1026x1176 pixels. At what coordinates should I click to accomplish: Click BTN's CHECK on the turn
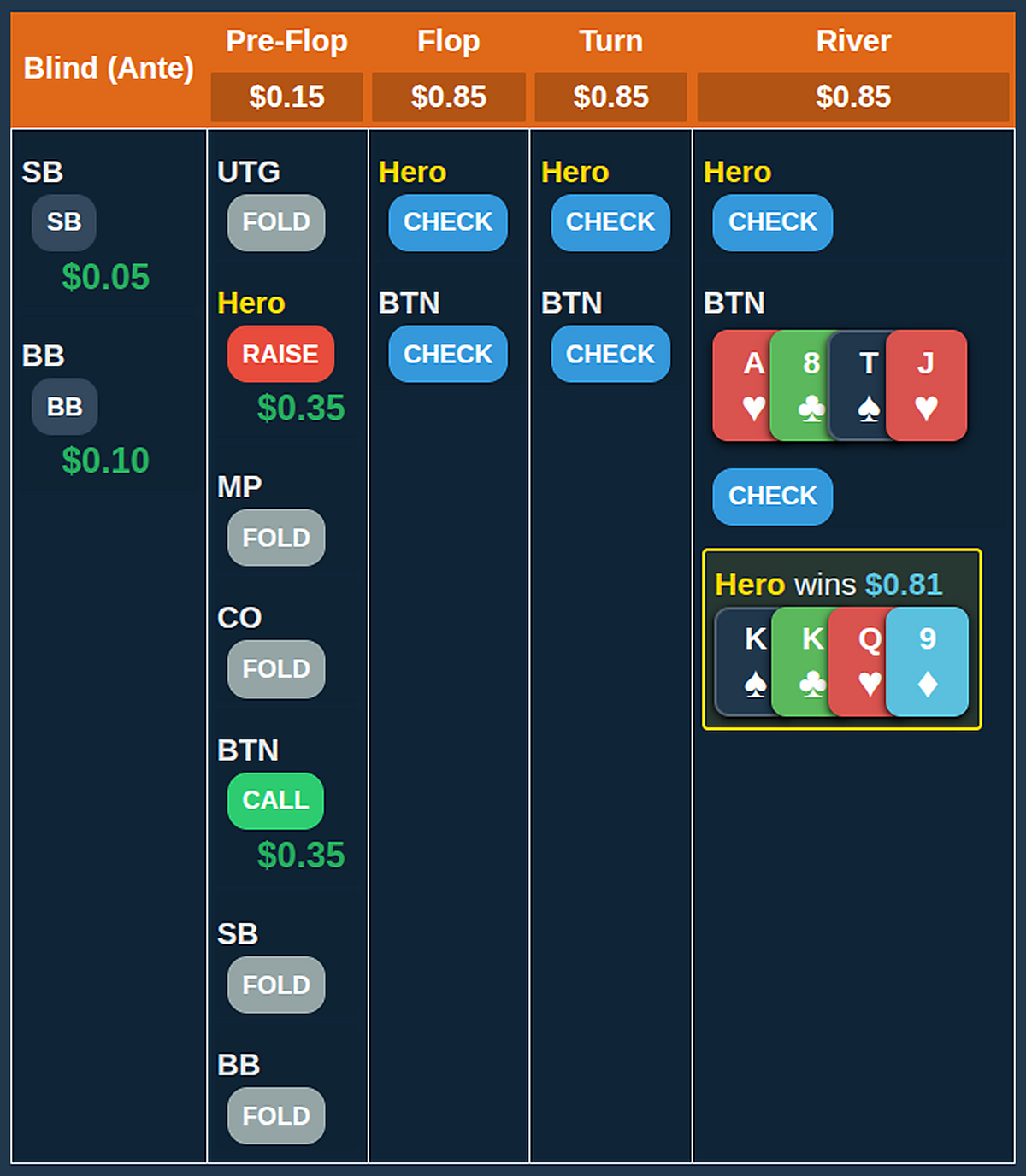tap(610, 354)
